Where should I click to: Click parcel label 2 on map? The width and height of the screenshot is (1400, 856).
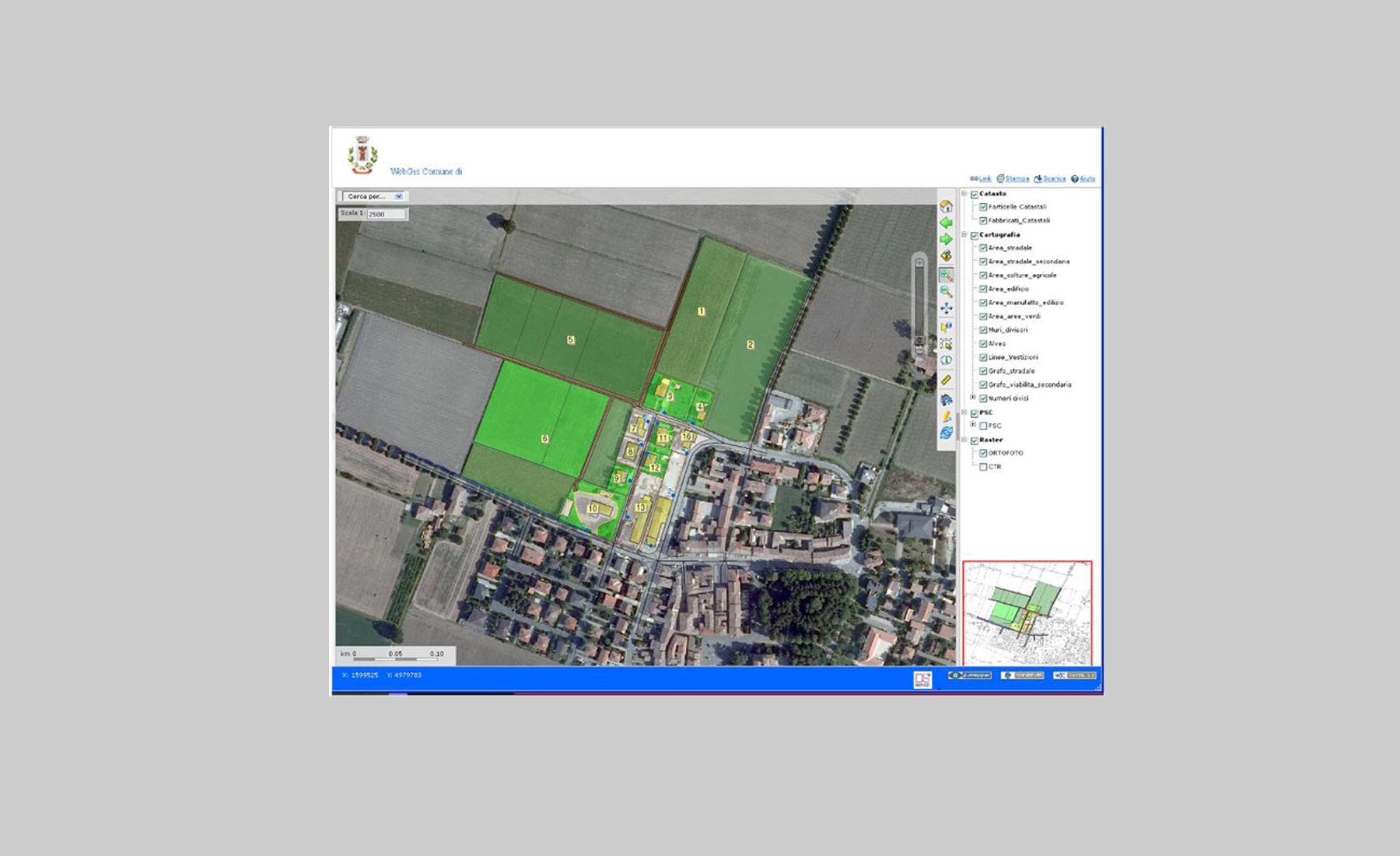[751, 344]
